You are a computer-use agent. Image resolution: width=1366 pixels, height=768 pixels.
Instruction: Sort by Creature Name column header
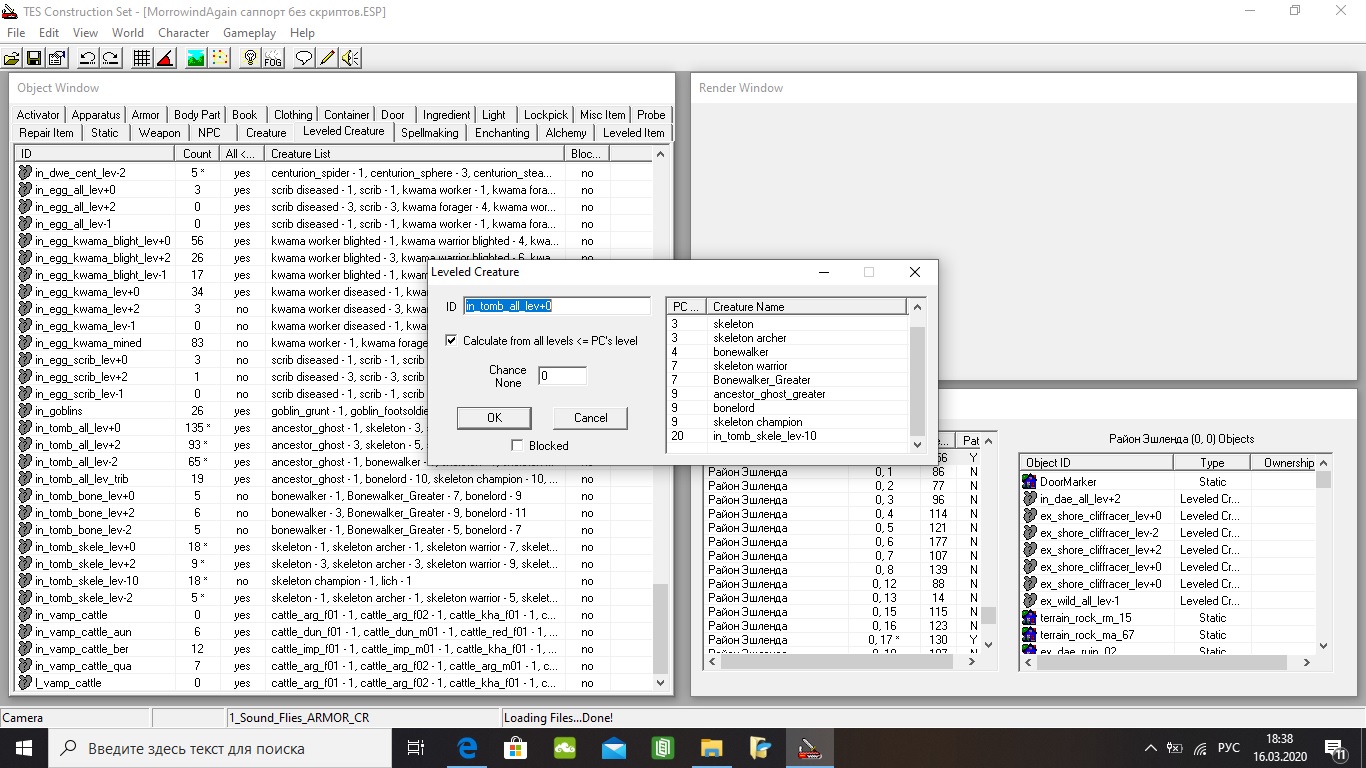(806, 307)
